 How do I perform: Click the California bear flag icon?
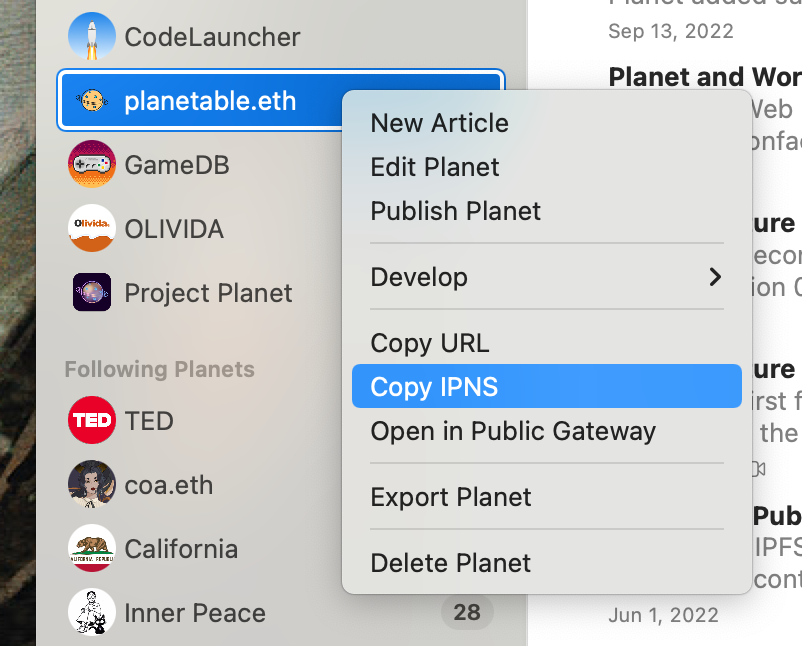92,548
